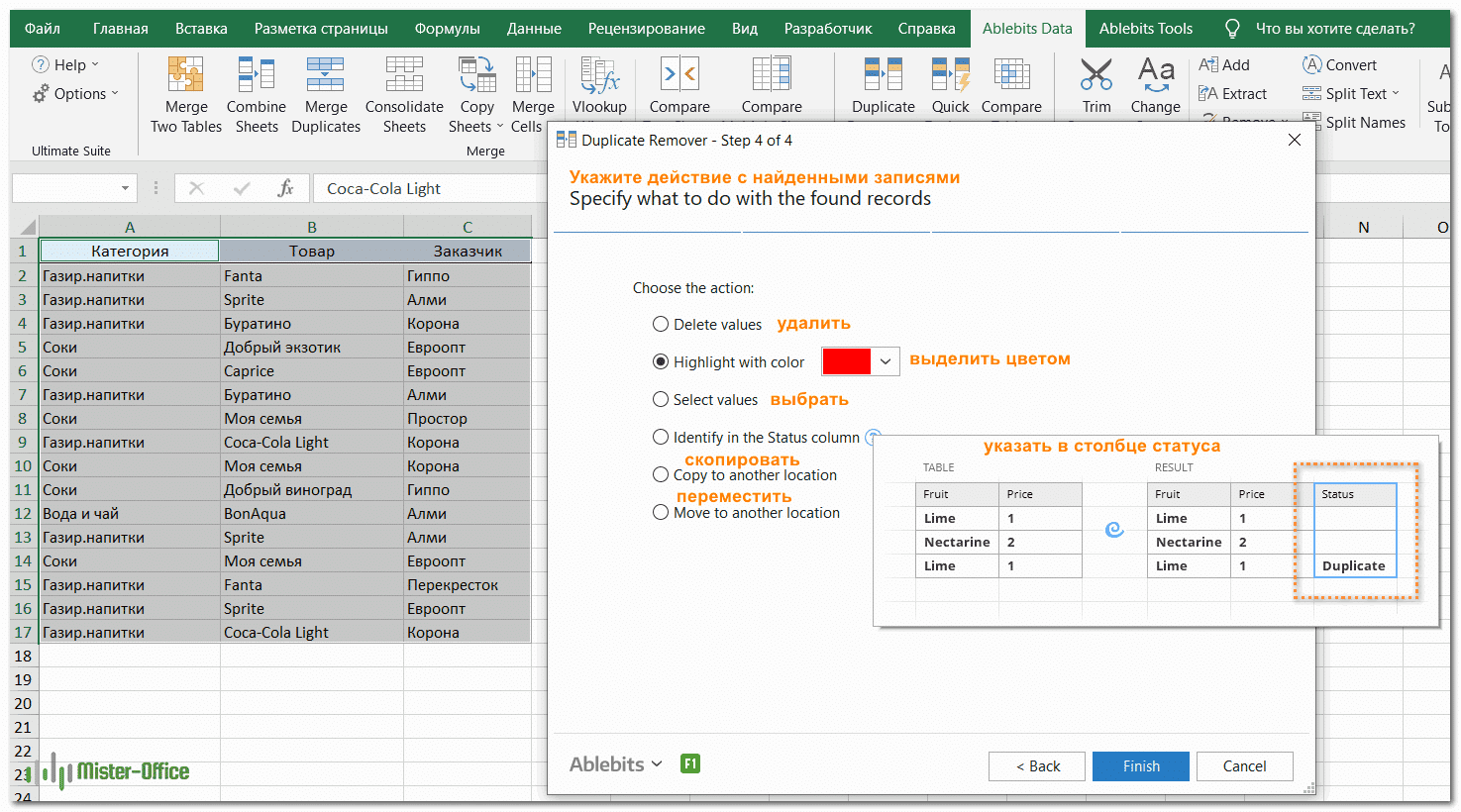Click the Merge Duplicates icon
The width and height of the screenshot is (1461, 812).
pyautogui.click(x=325, y=76)
